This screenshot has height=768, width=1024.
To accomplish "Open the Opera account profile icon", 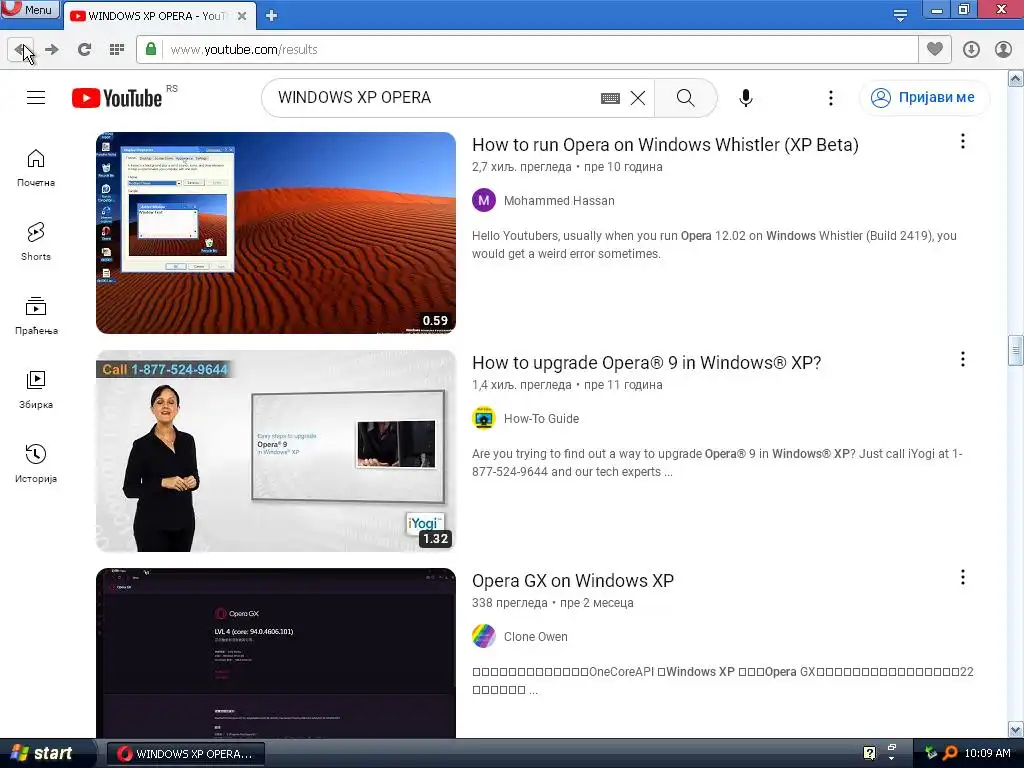I will click(x=1003, y=50).
